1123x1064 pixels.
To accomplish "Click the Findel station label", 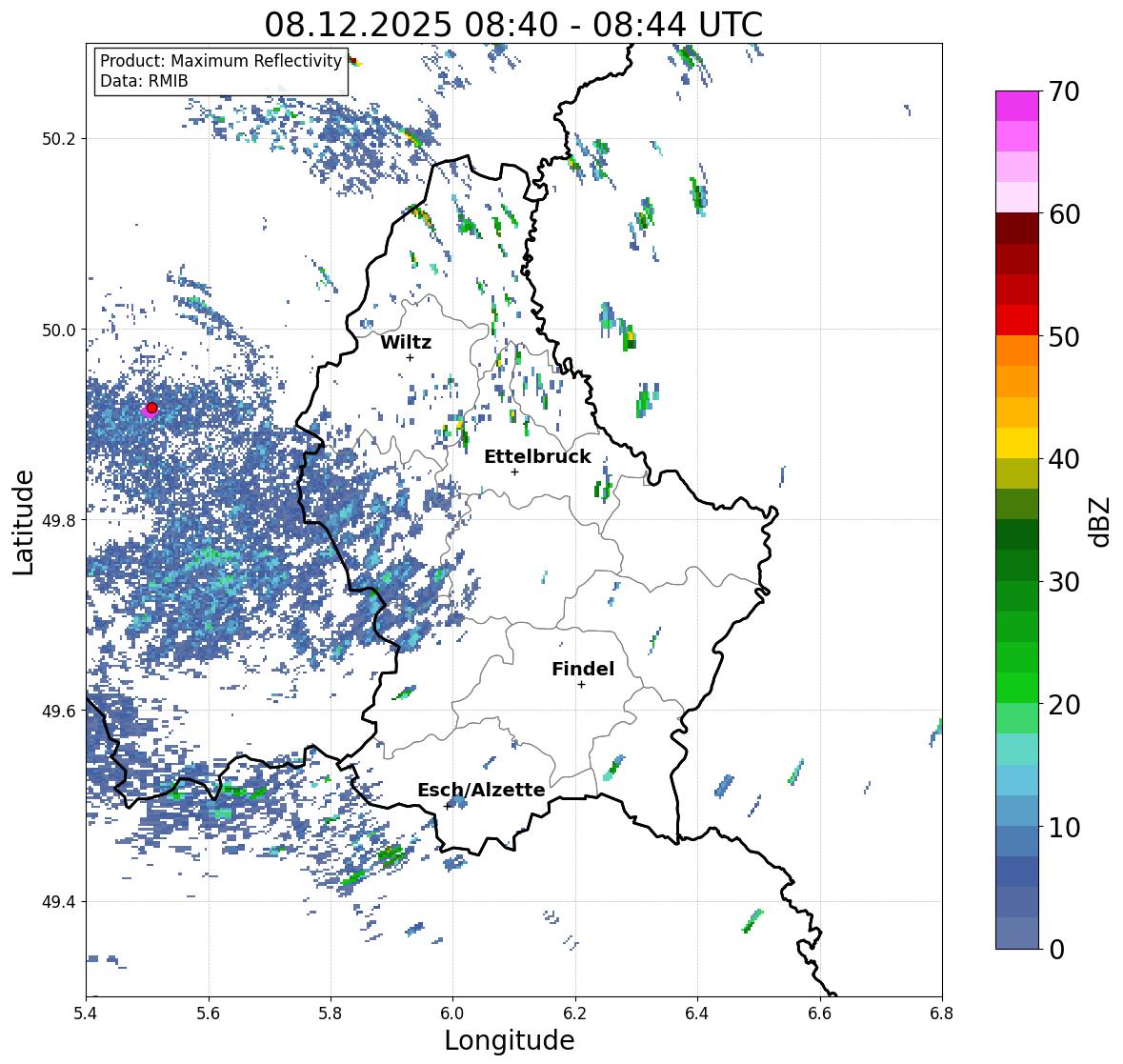I will coord(583,669).
